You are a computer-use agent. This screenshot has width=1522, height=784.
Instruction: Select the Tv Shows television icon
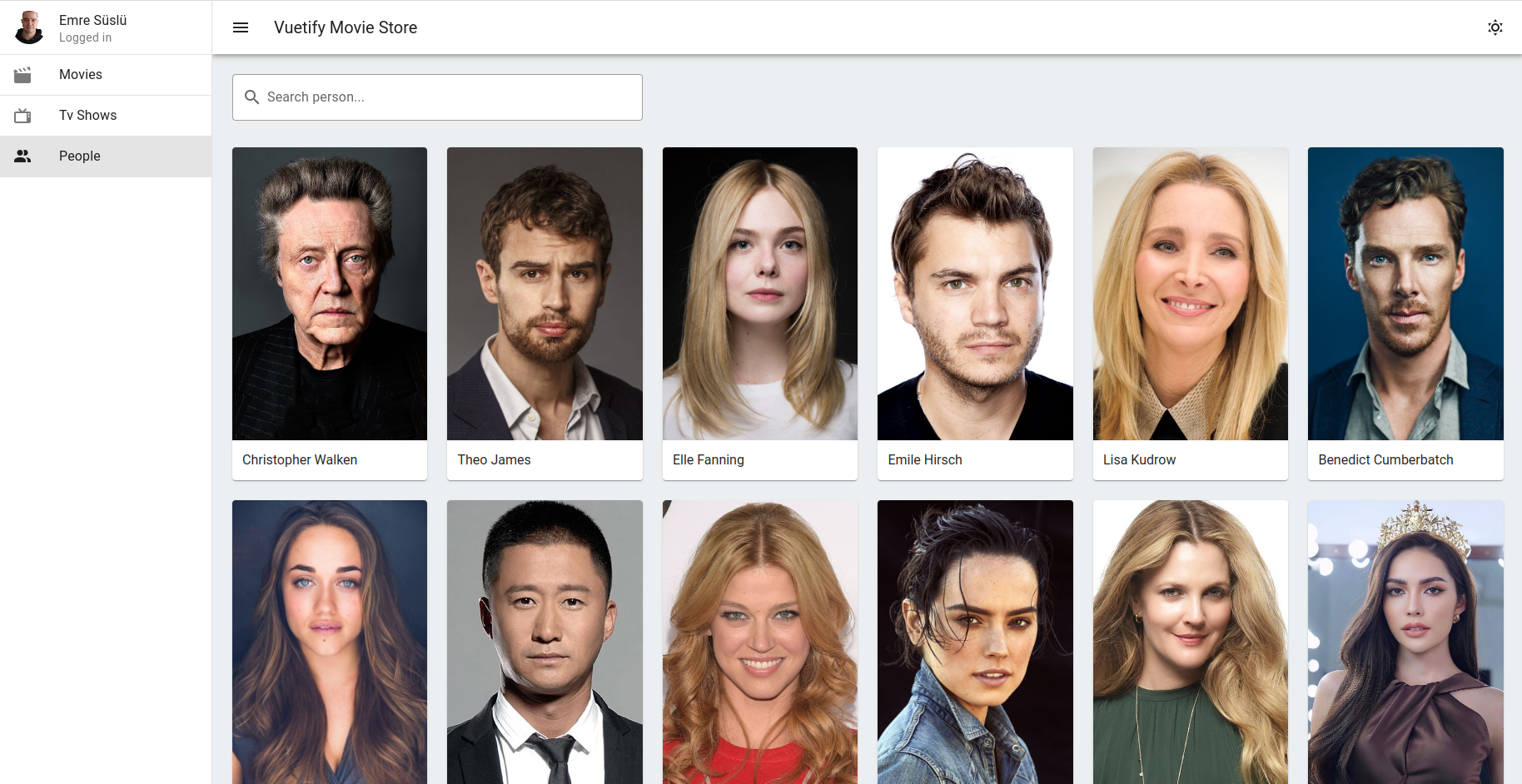[22, 115]
